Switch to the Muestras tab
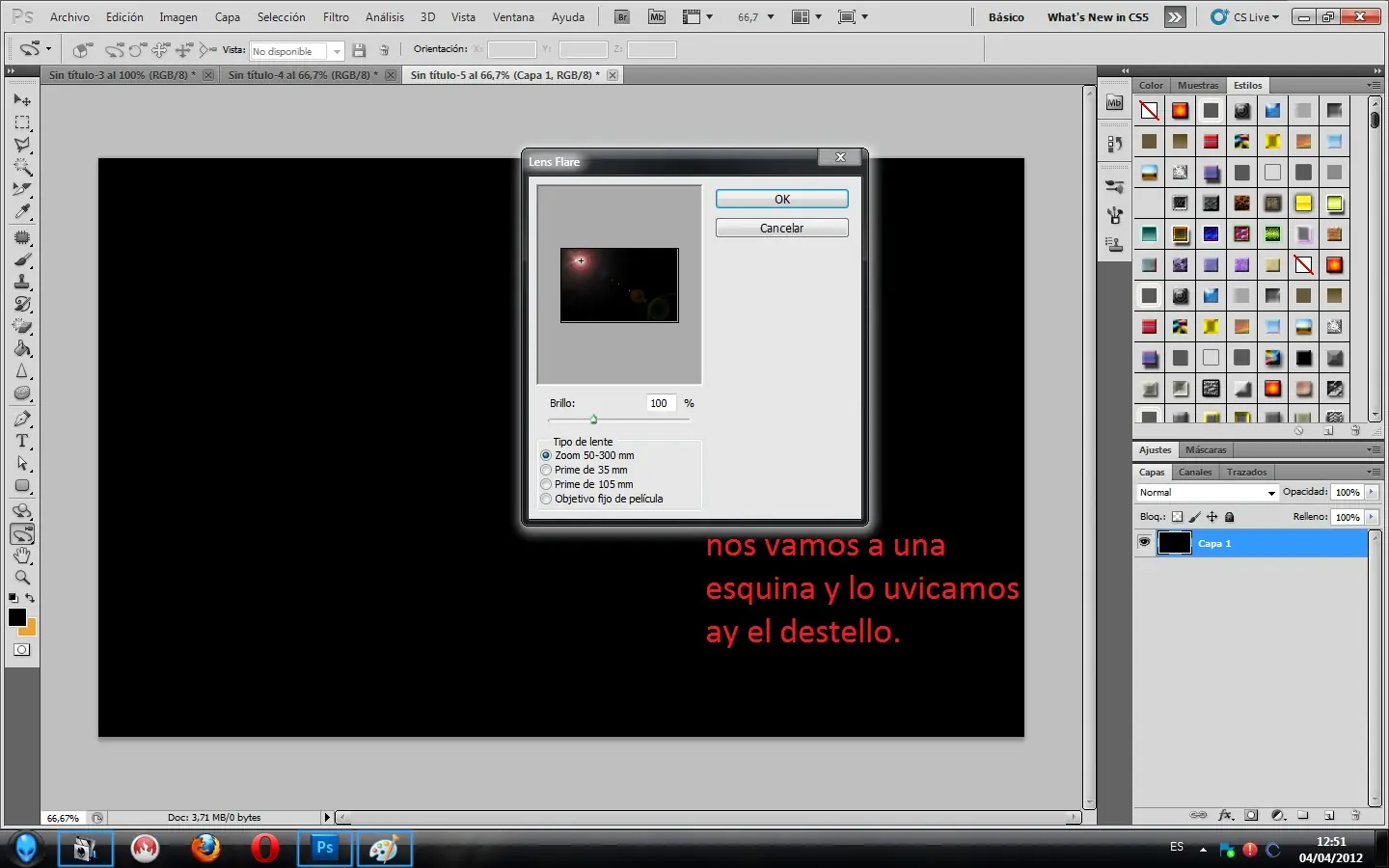1389x868 pixels. [x=1198, y=85]
